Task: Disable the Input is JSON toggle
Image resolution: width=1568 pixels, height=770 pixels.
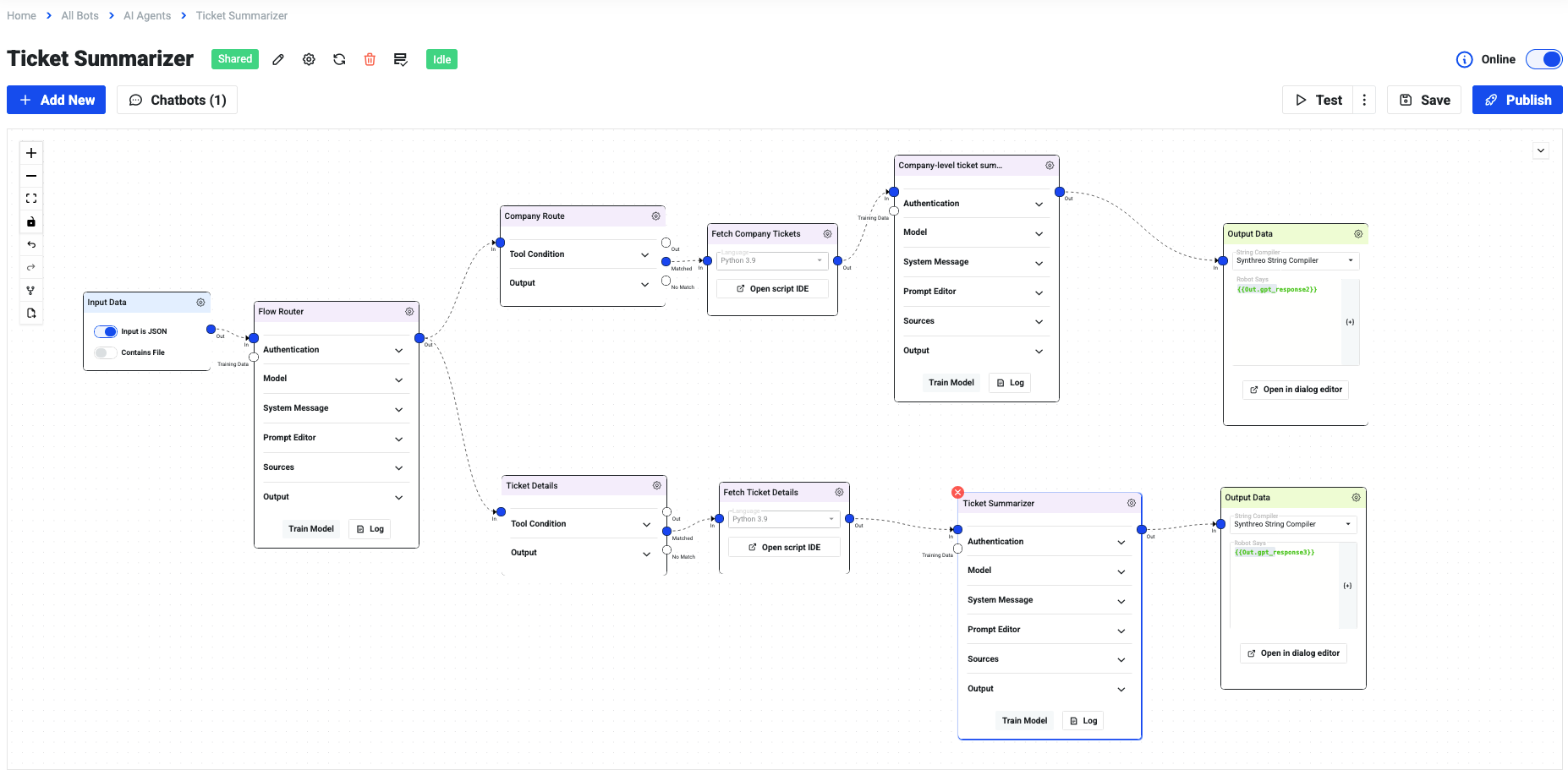Action: [106, 331]
